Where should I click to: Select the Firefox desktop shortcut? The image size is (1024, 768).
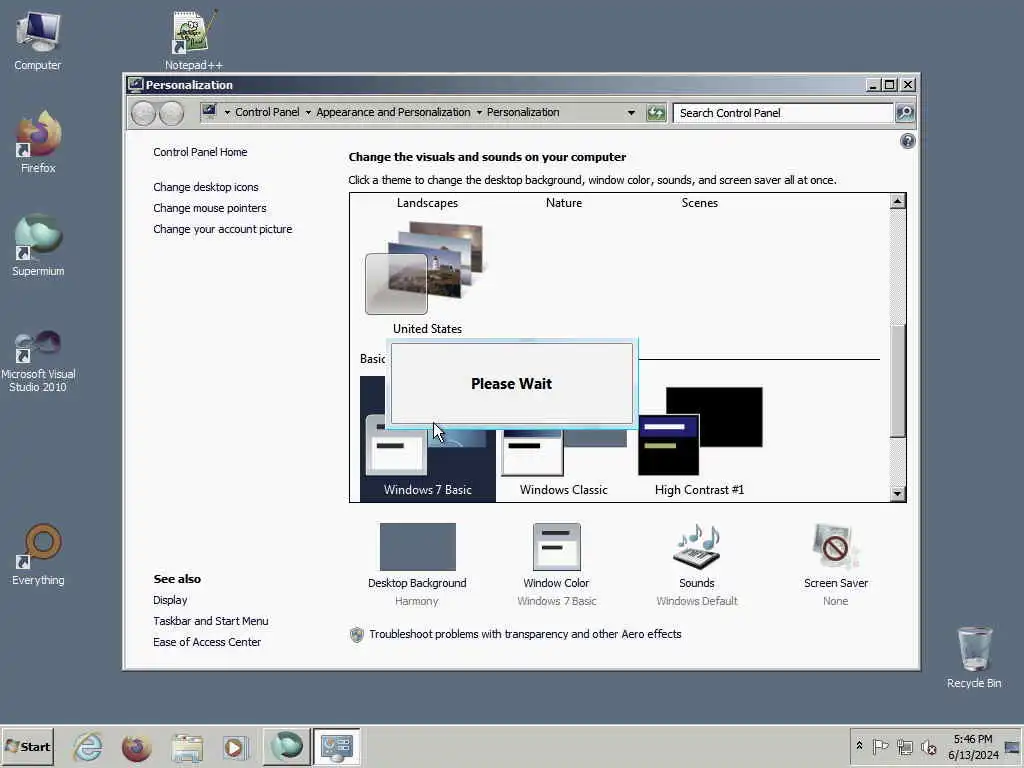click(38, 142)
